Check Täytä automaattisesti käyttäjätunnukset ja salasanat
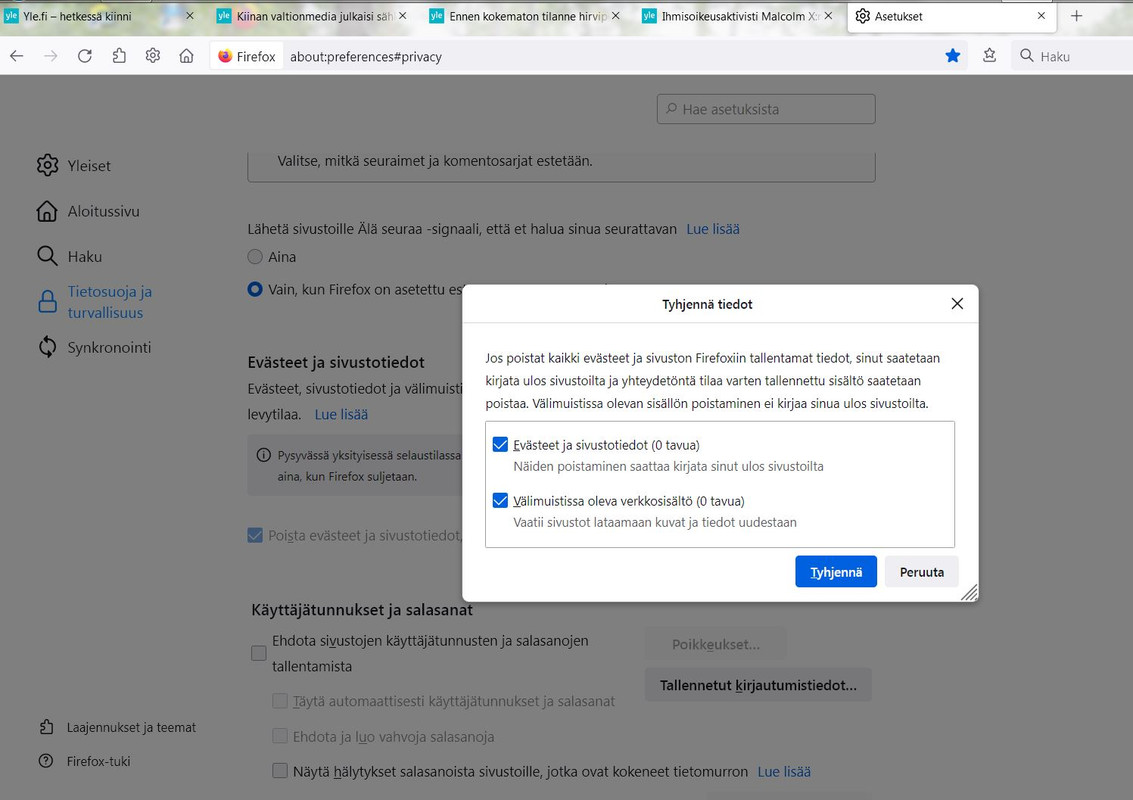The image size is (1133, 800). (280, 701)
